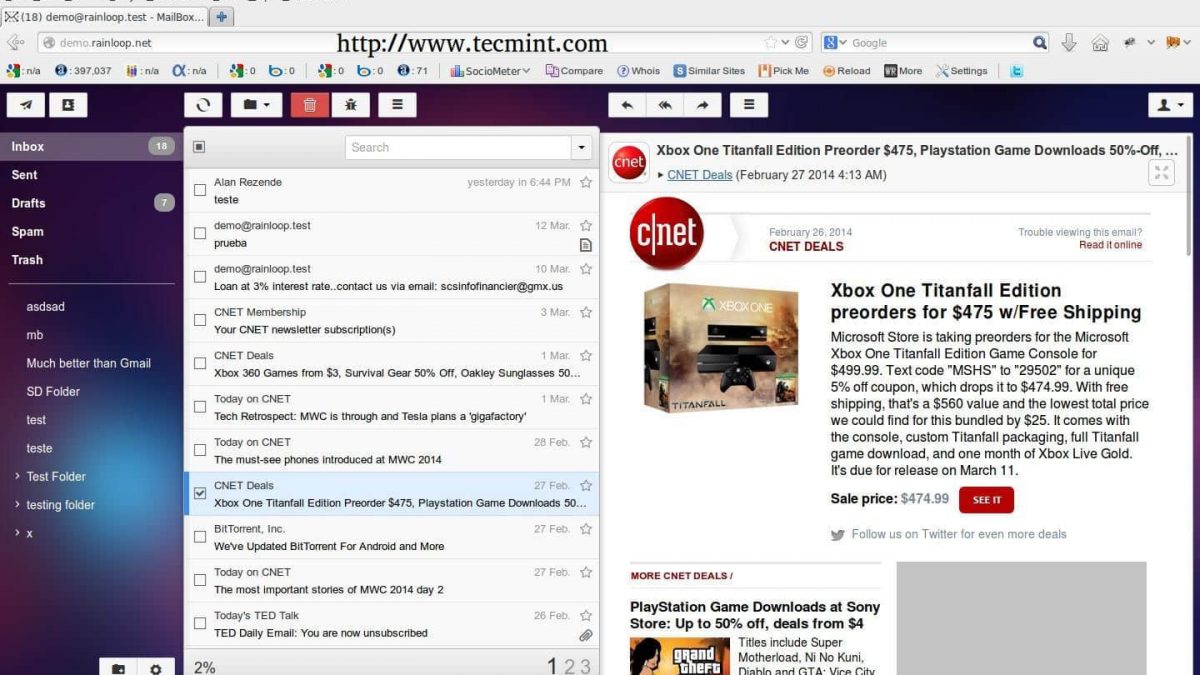1200x675 pixels.
Task: Toggle fullscreen view of the open message
Action: [1161, 173]
